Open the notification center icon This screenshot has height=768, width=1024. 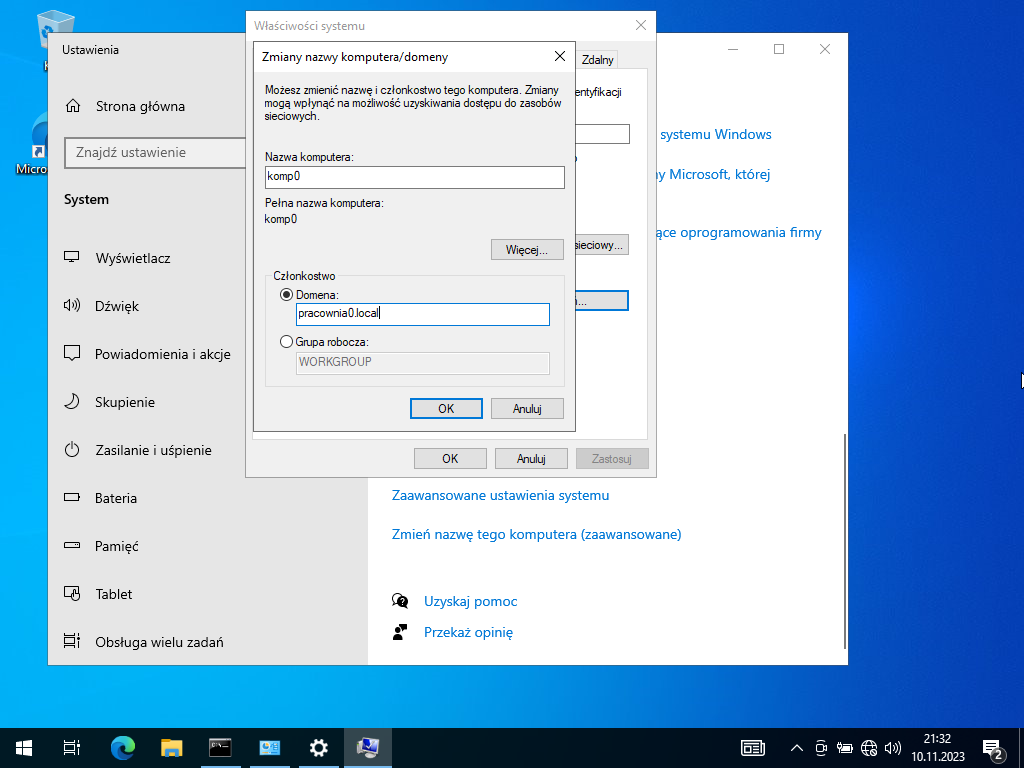point(993,748)
